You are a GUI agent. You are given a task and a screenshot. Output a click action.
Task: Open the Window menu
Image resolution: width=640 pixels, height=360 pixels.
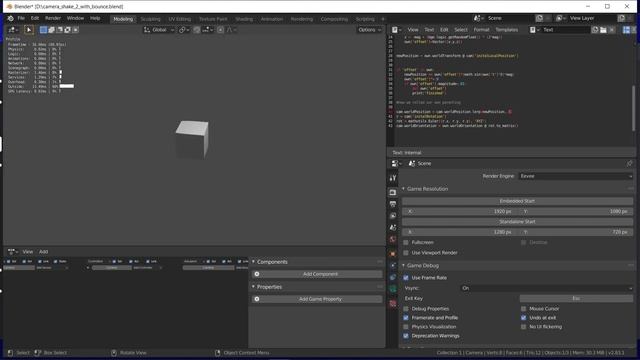75,18
